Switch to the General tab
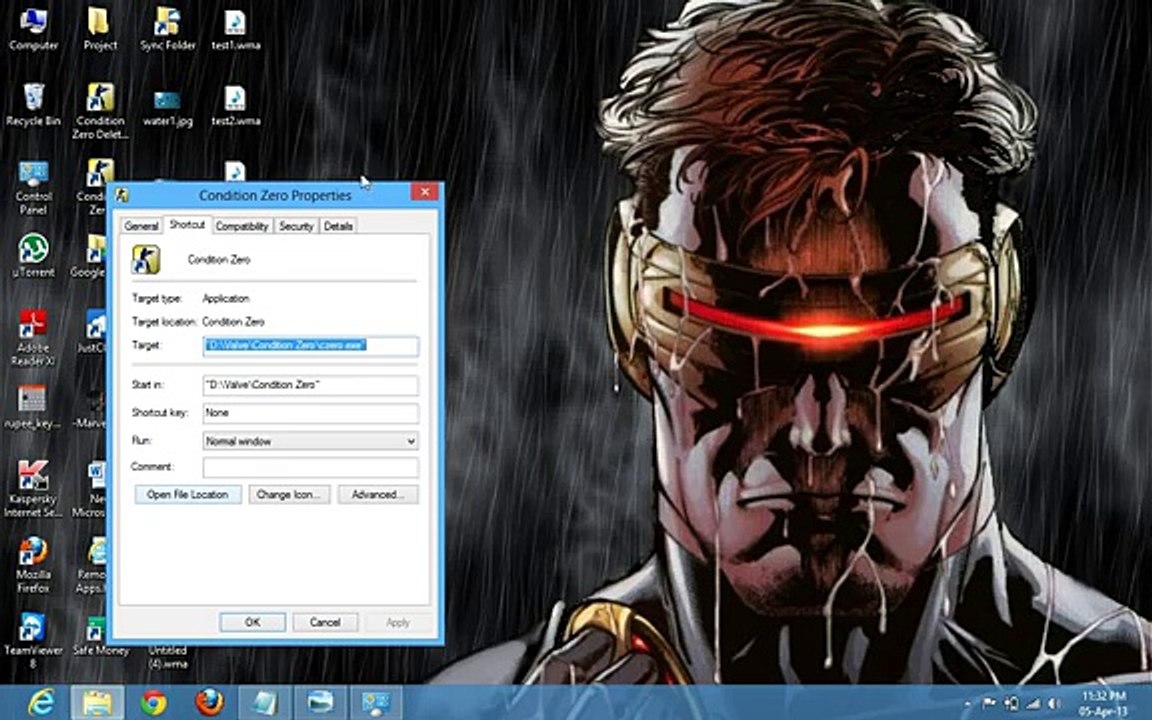The image size is (1152, 720). [x=141, y=226]
